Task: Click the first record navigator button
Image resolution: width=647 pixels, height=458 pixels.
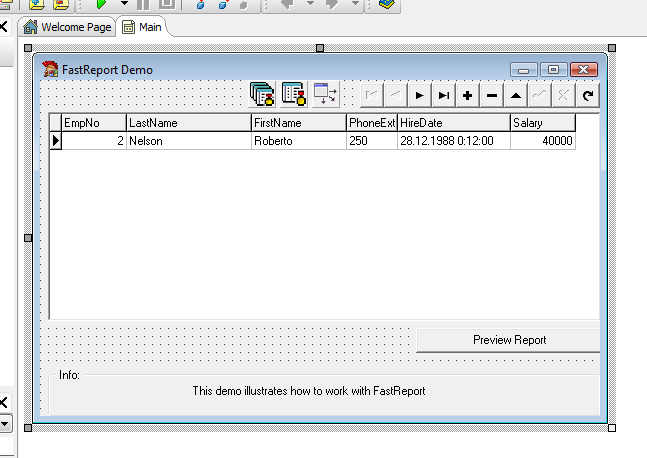Action: [371, 95]
